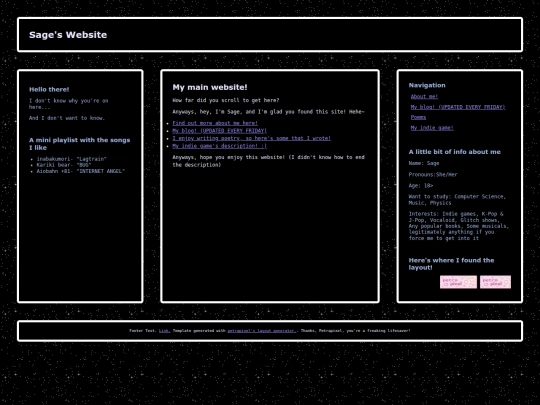Click the footer 'Link.' hyperlink

point(165,331)
